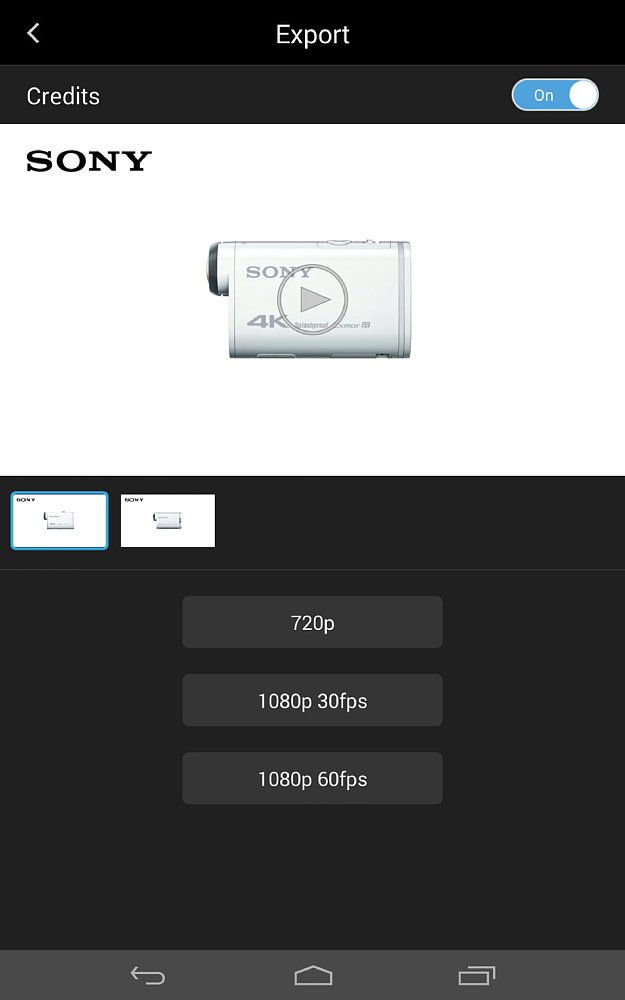Turn off the Credits switch
The image size is (625, 1000).
pyautogui.click(x=555, y=95)
